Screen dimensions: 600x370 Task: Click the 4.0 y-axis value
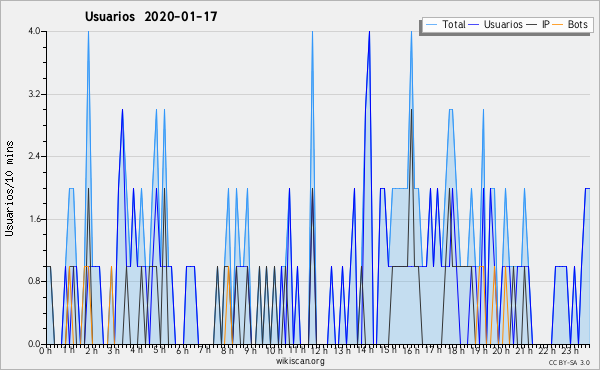(34, 31)
